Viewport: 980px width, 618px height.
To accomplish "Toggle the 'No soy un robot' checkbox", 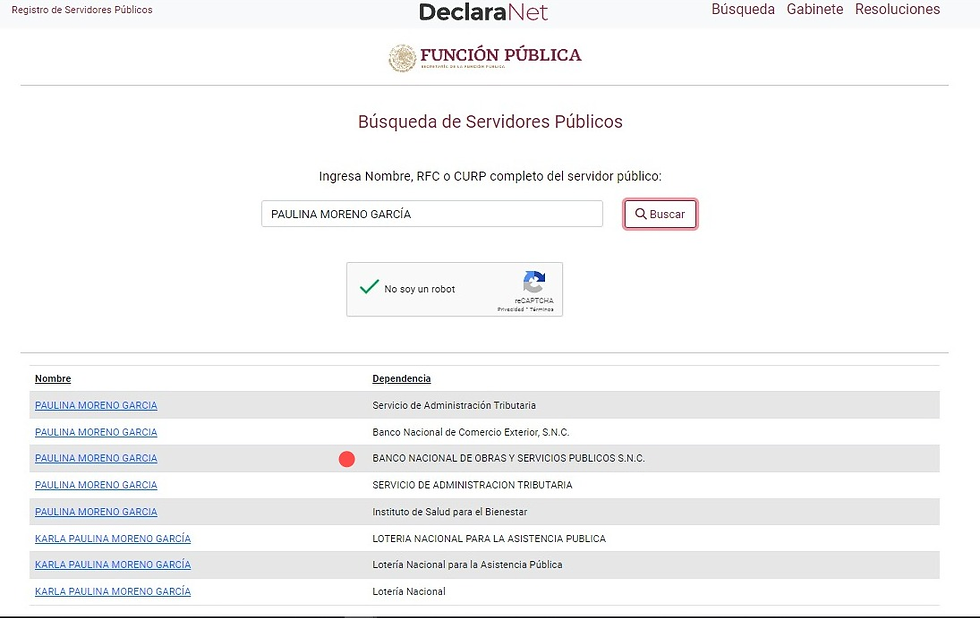I will (369, 287).
